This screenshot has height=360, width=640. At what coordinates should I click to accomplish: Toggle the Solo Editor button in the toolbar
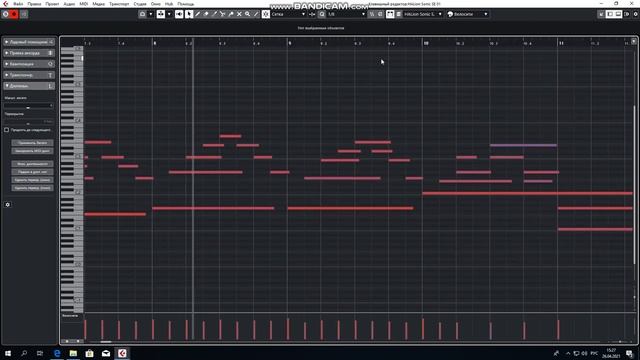pyautogui.click(x=5, y=14)
